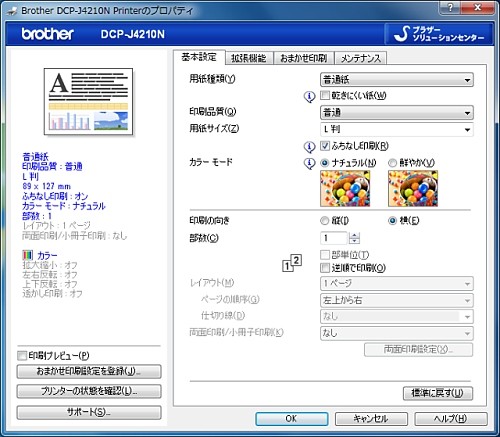Screen dimensions: 500x437
Task: Click the page collate 1-2 order icon
Action: (292, 263)
